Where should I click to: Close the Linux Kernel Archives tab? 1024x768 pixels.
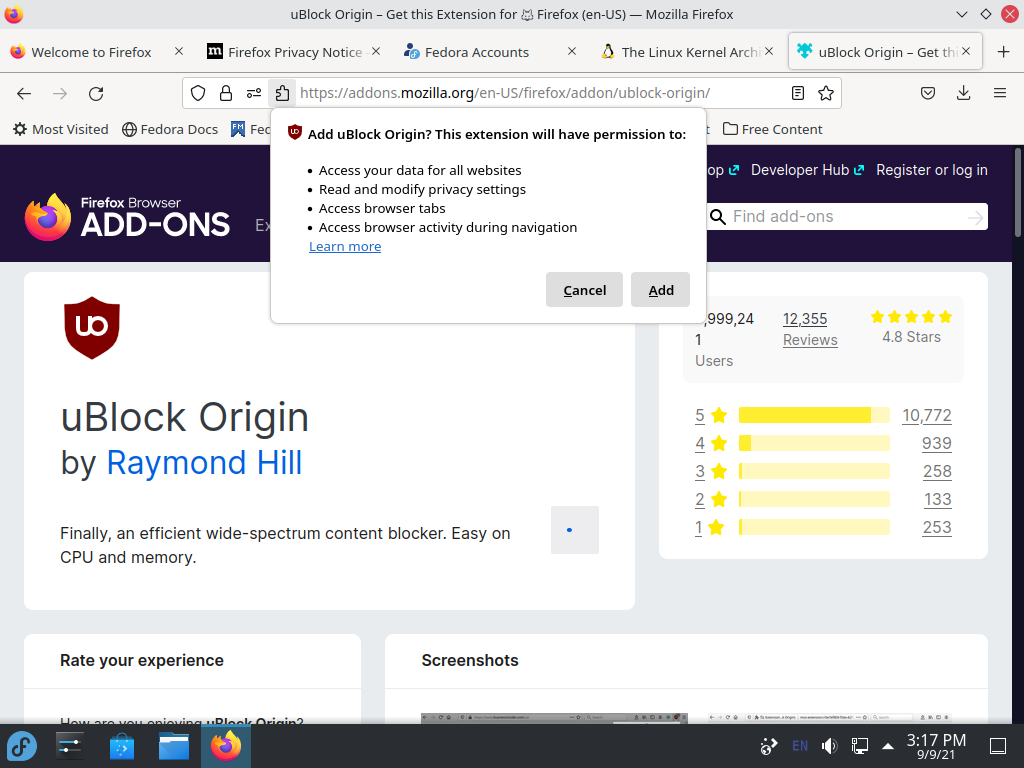click(x=769, y=51)
